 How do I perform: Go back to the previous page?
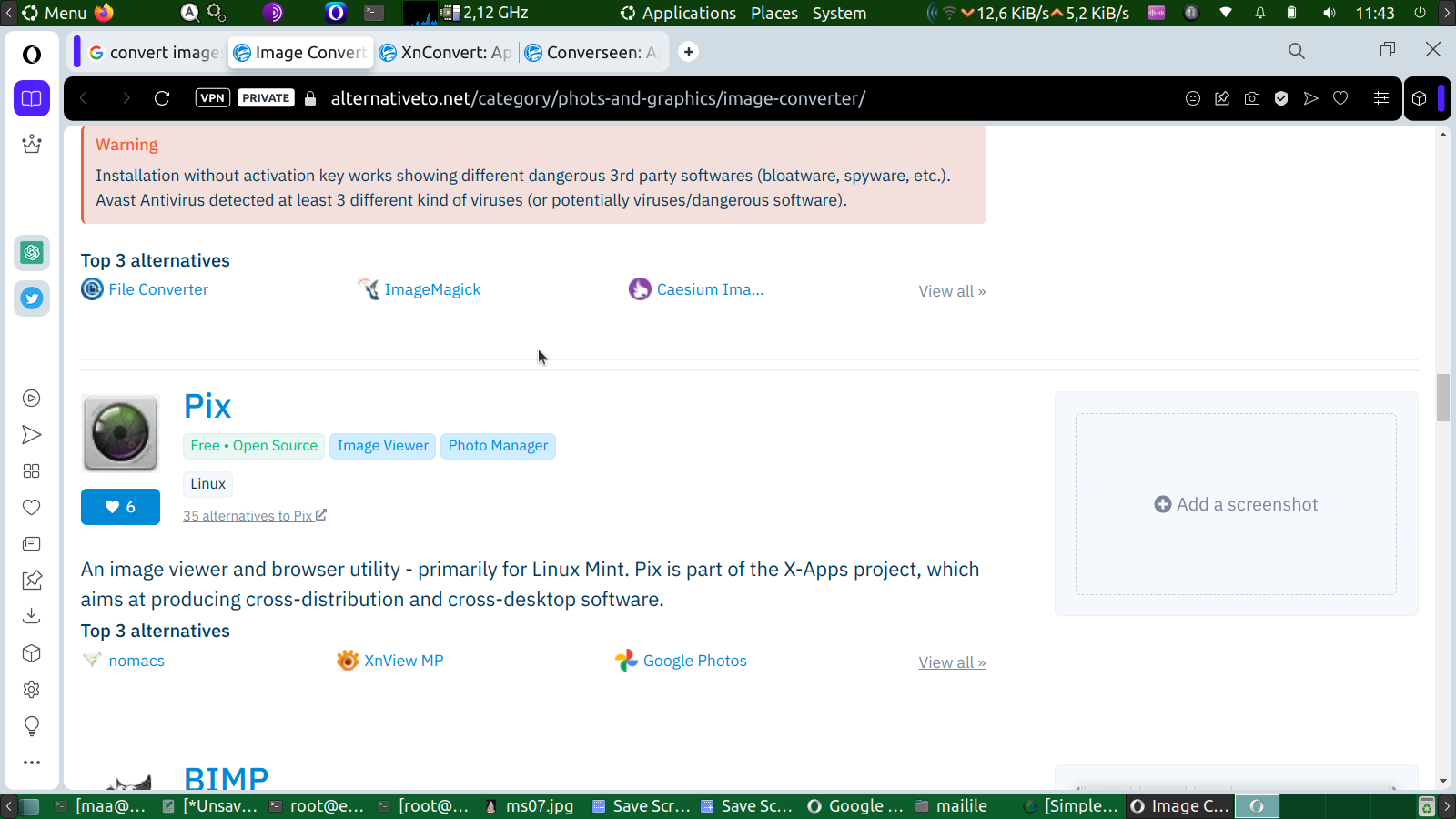click(x=84, y=98)
